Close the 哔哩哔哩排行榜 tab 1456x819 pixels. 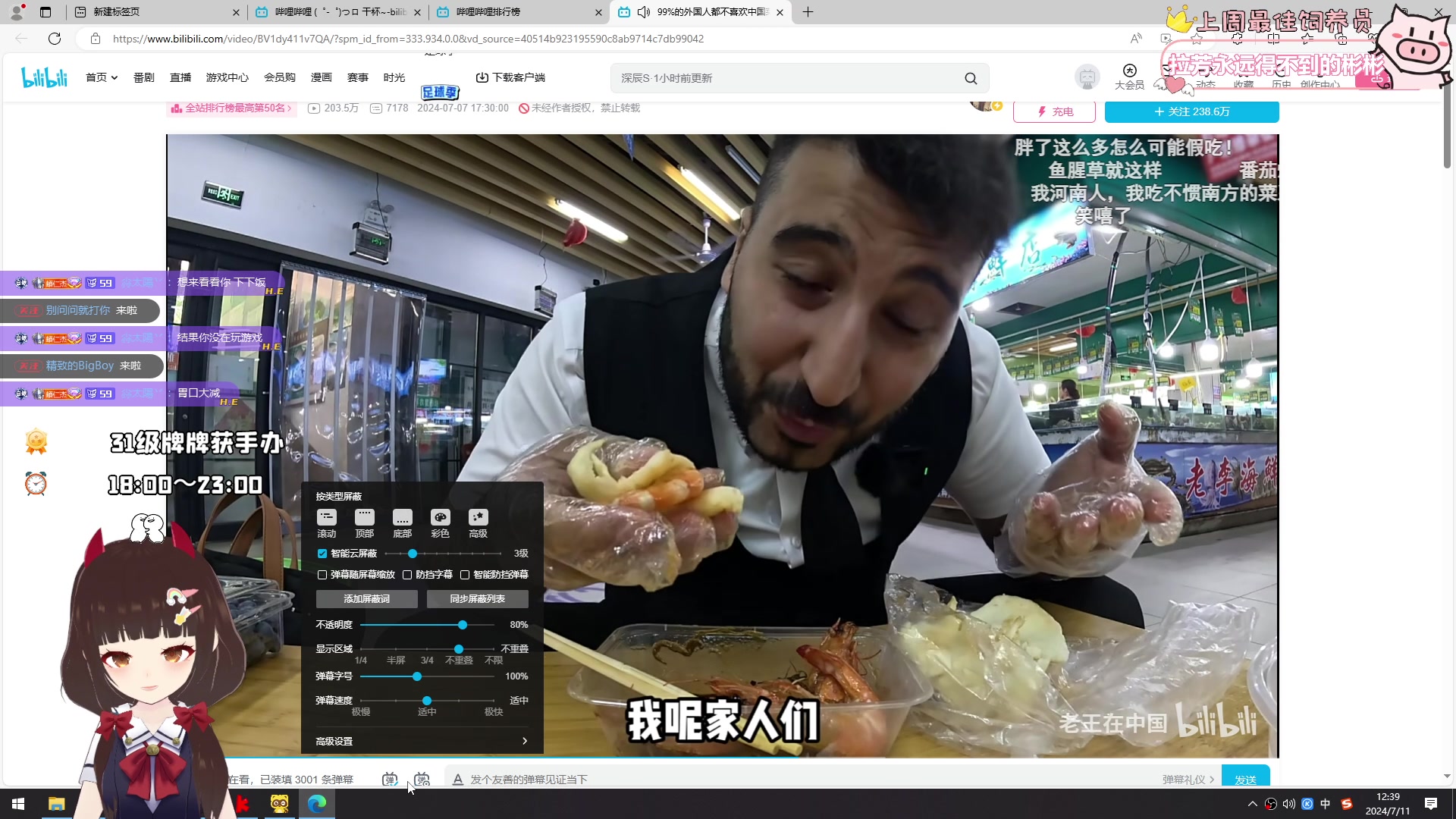[x=598, y=12]
